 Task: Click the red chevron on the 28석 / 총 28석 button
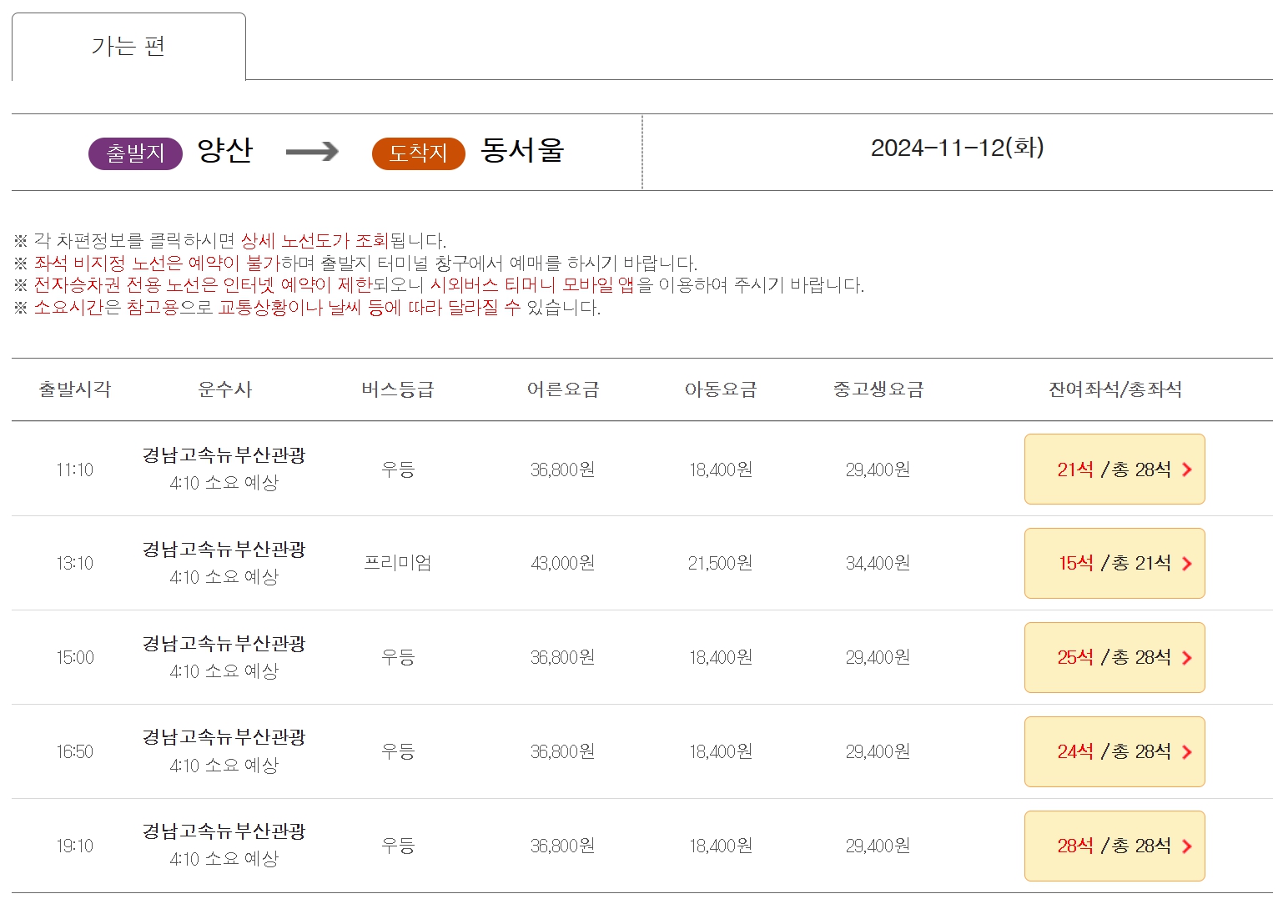(x=1187, y=846)
